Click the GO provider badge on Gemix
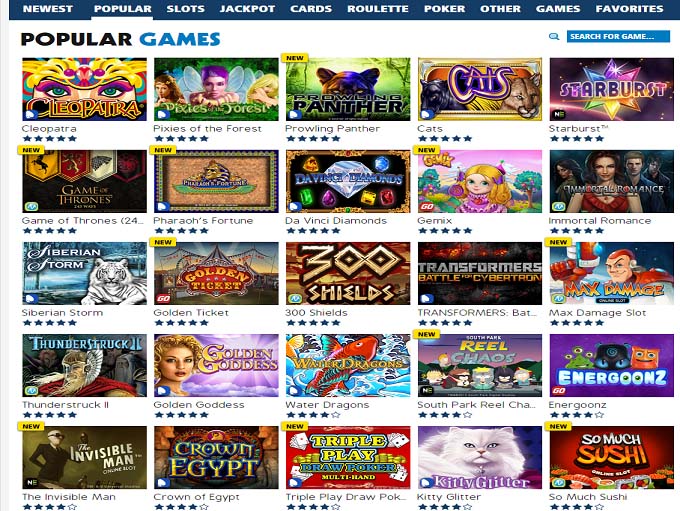The image size is (680, 511). [427, 206]
